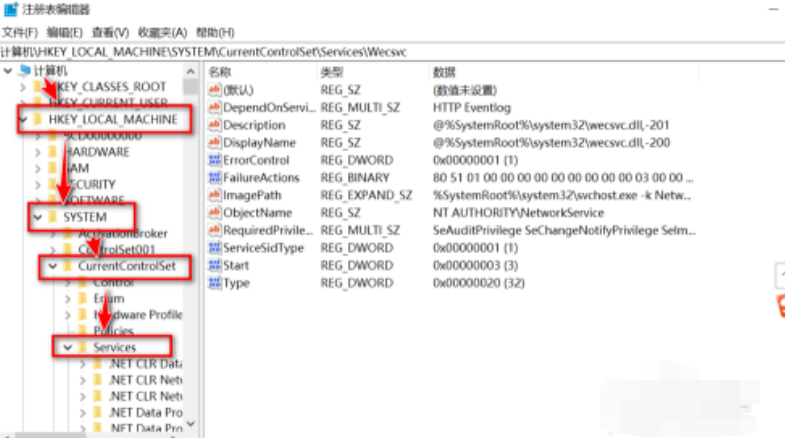Click the 数据 column header
The height and width of the screenshot is (438, 785).
point(444,72)
